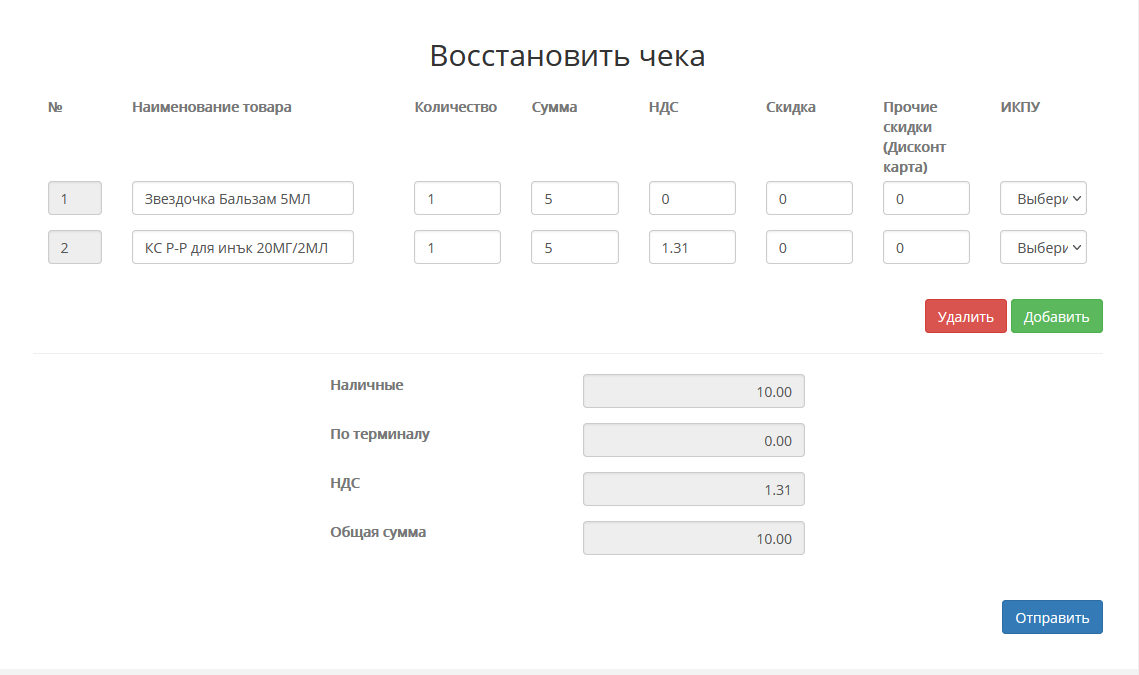Click the НДС field in row 1
The image size is (1139, 675).
click(692, 198)
